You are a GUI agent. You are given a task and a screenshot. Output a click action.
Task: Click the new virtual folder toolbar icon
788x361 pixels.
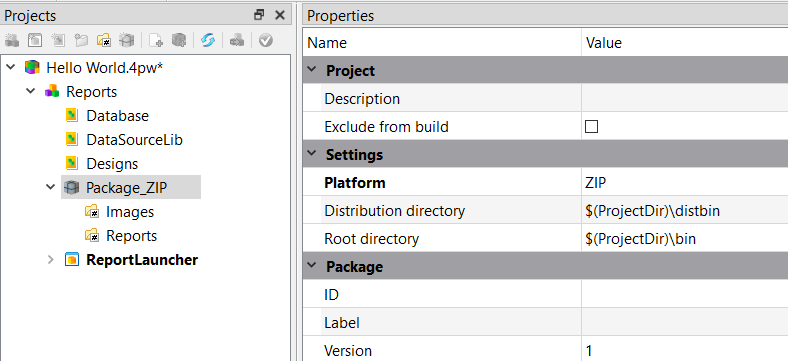coord(81,40)
